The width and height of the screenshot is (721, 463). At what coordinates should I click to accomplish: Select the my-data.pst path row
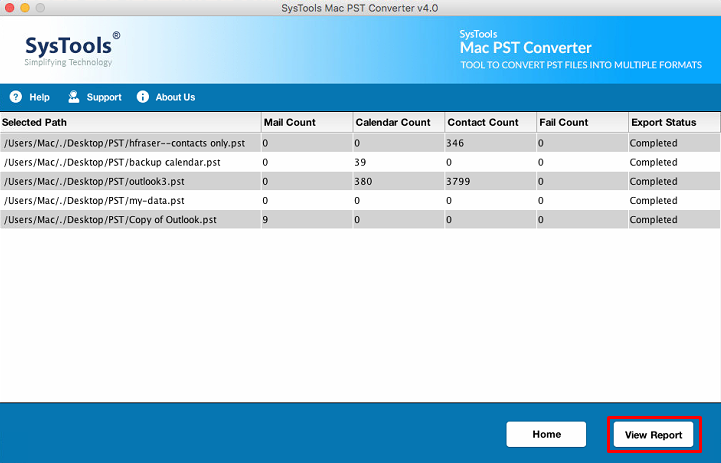pos(131,201)
